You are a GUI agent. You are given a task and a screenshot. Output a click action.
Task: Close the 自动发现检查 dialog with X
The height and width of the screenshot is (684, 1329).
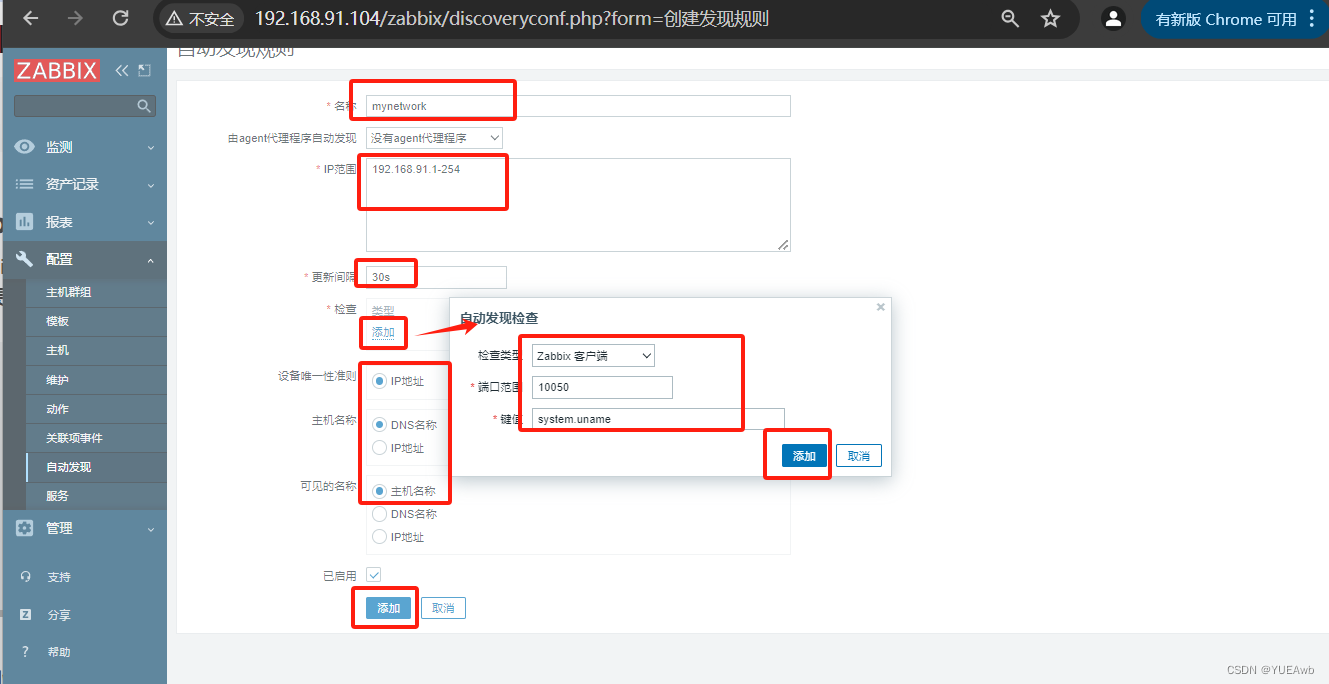pos(880,307)
